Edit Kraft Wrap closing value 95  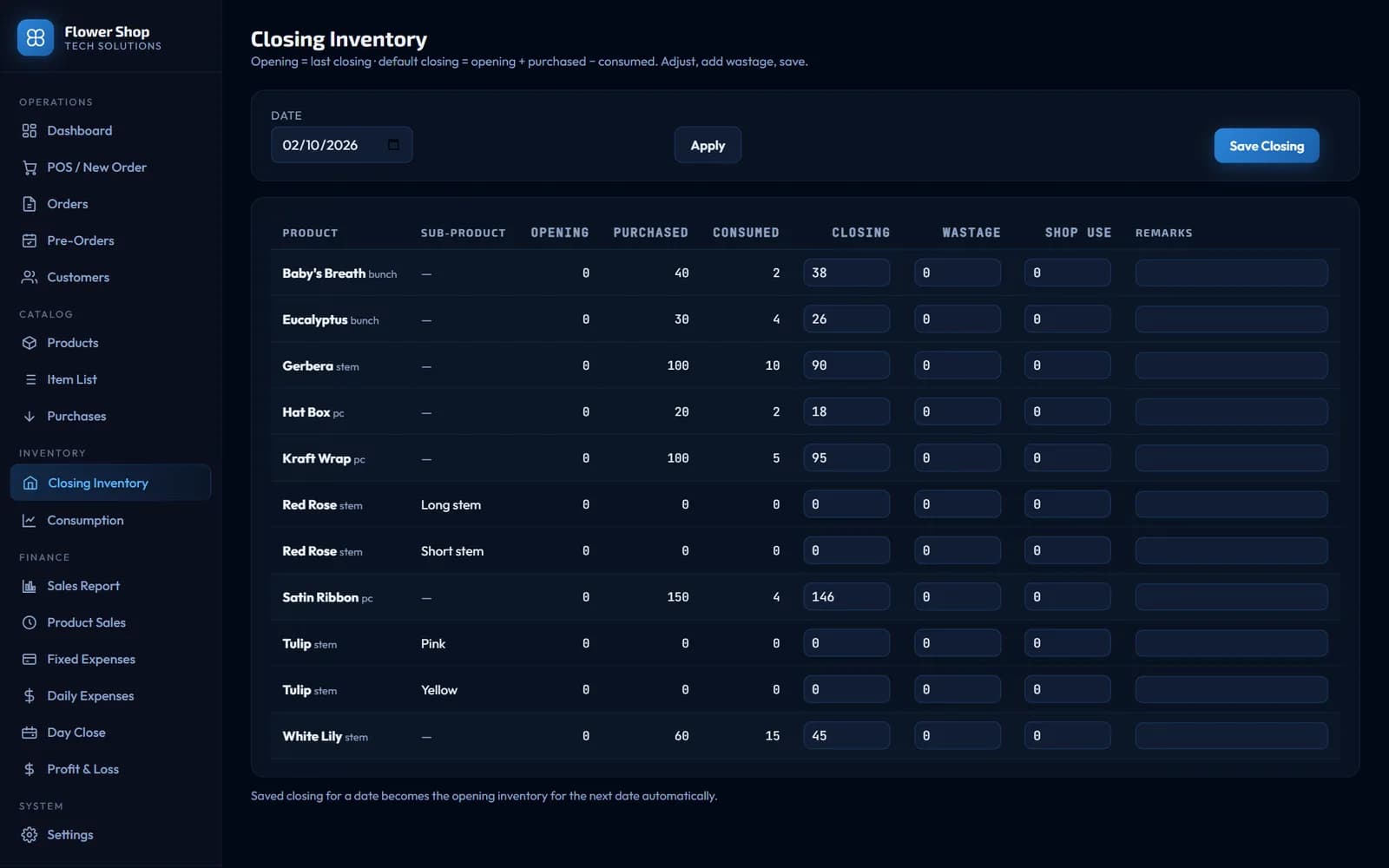coord(846,458)
